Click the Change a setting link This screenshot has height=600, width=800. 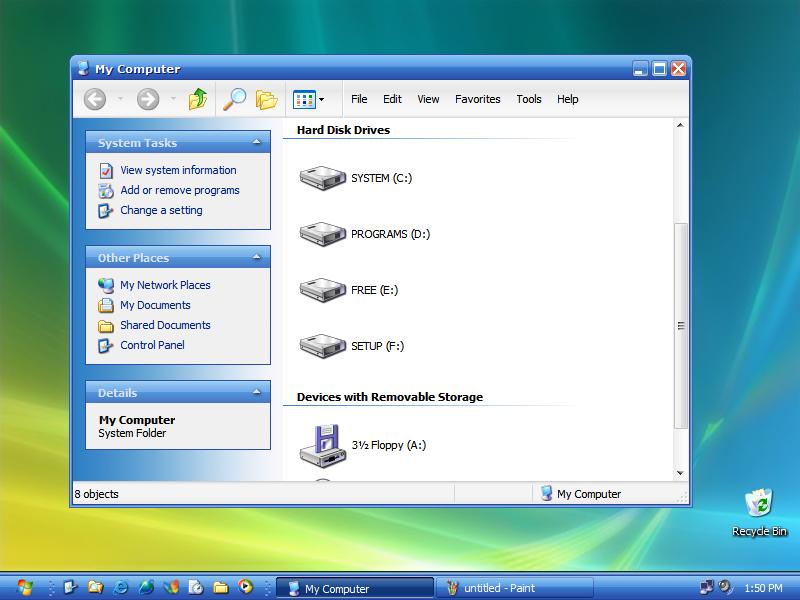[161, 210]
